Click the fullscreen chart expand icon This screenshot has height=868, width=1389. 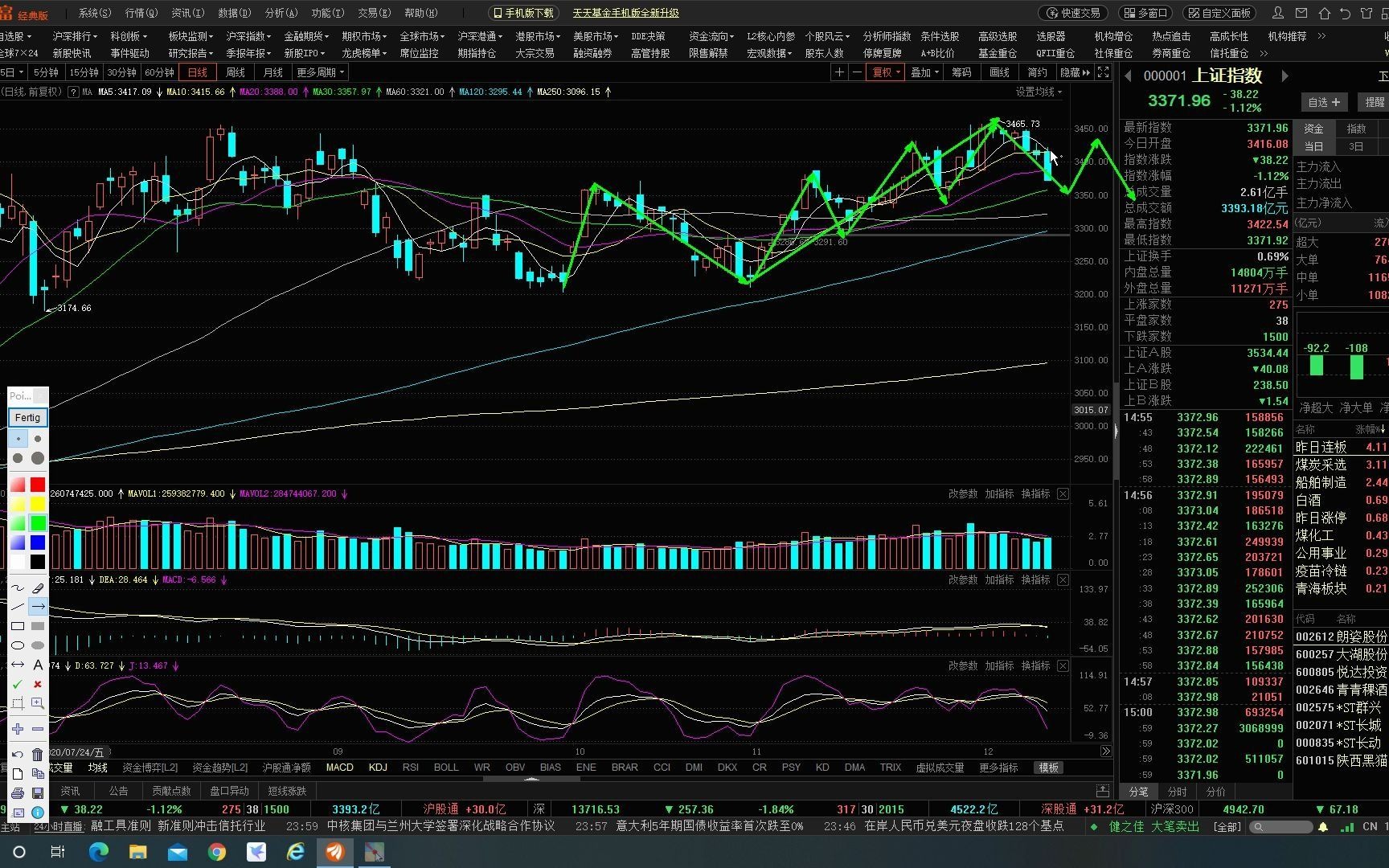coord(1104,72)
